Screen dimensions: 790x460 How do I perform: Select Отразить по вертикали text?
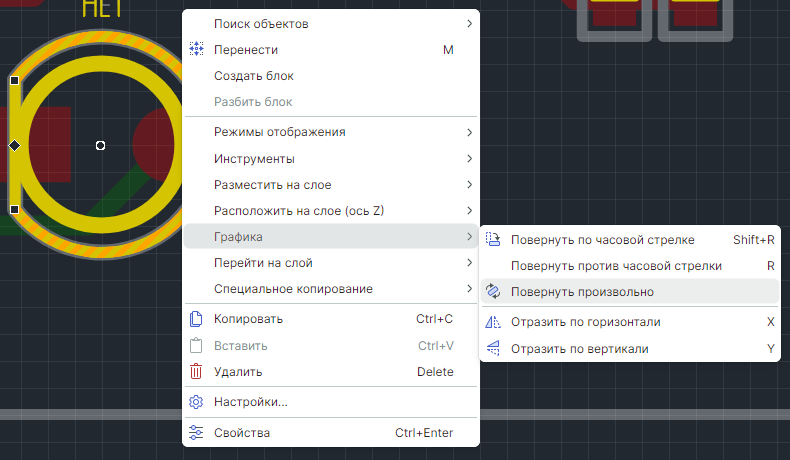tap(579, 349)
